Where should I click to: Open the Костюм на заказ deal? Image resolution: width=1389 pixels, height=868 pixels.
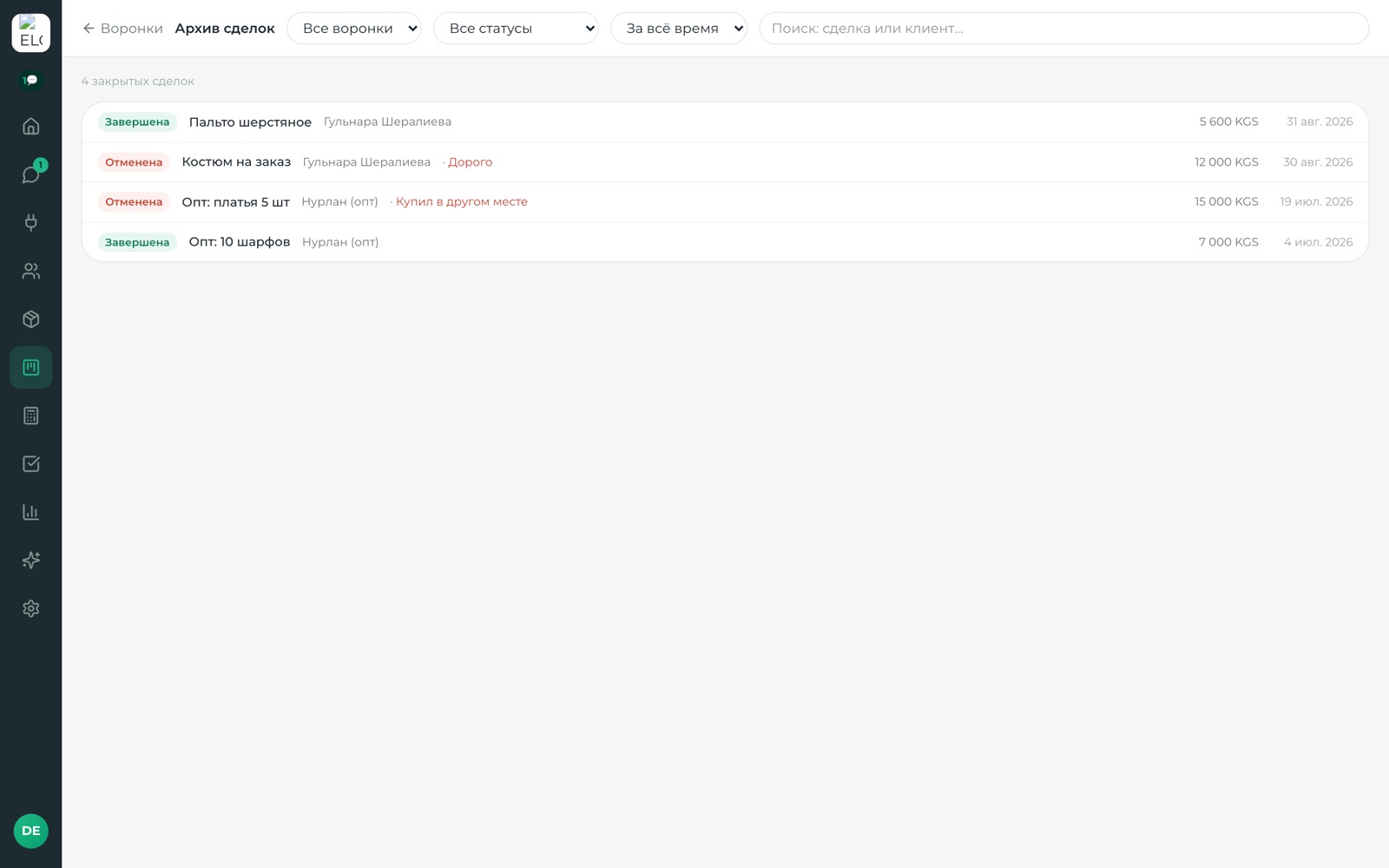[x=725, y=162]
